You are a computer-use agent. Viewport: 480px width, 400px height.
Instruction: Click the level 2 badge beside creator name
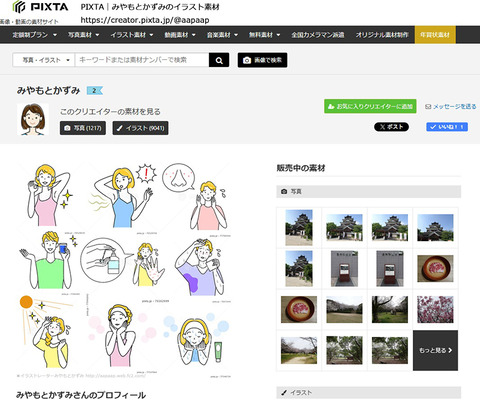95,90
